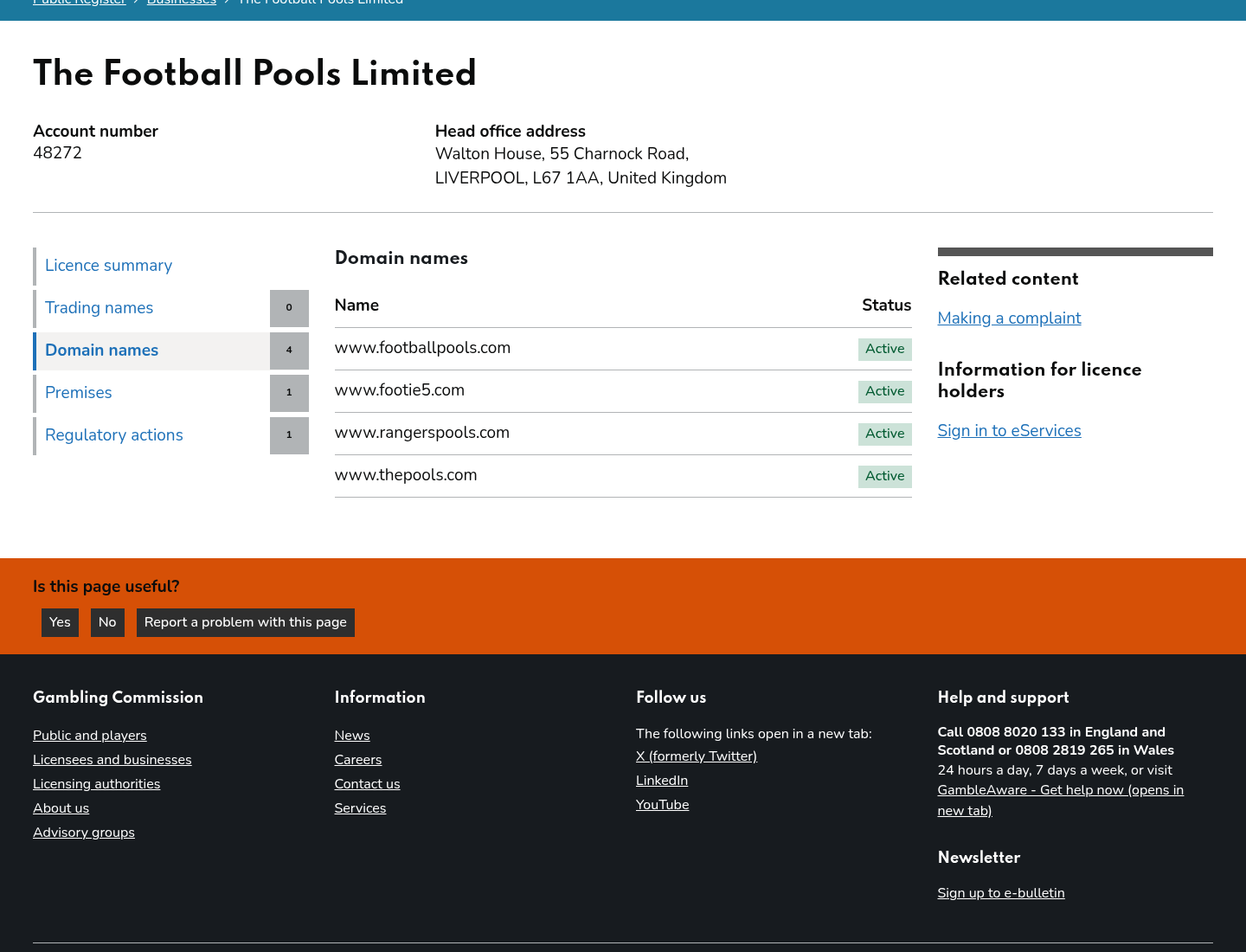Click Active status for www.footballpools.com
Image resolution: width=1246 pixels, height=952 pixels.
[x=885, y=349]
